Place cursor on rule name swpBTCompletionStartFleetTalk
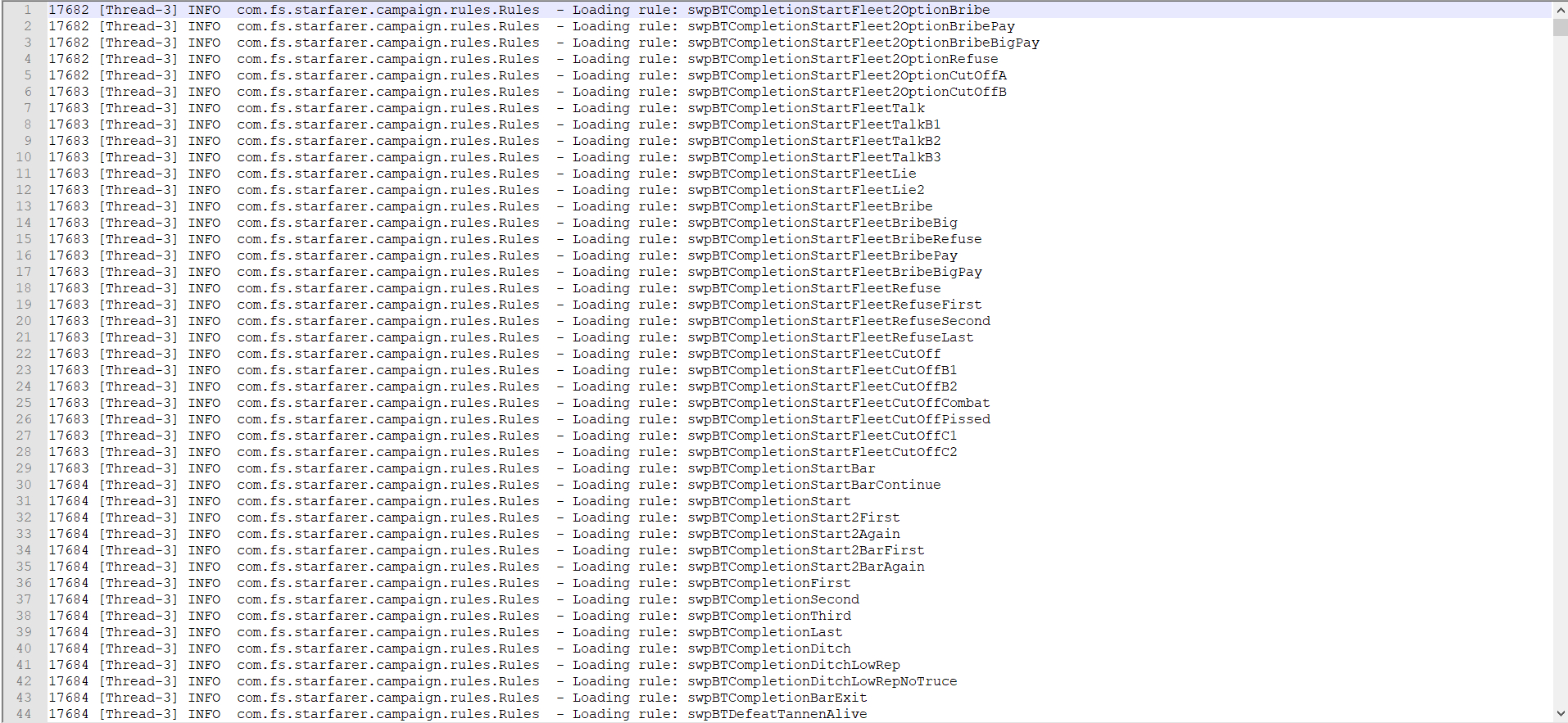This screenshot has width=1568, height=723. pos(805,108)
